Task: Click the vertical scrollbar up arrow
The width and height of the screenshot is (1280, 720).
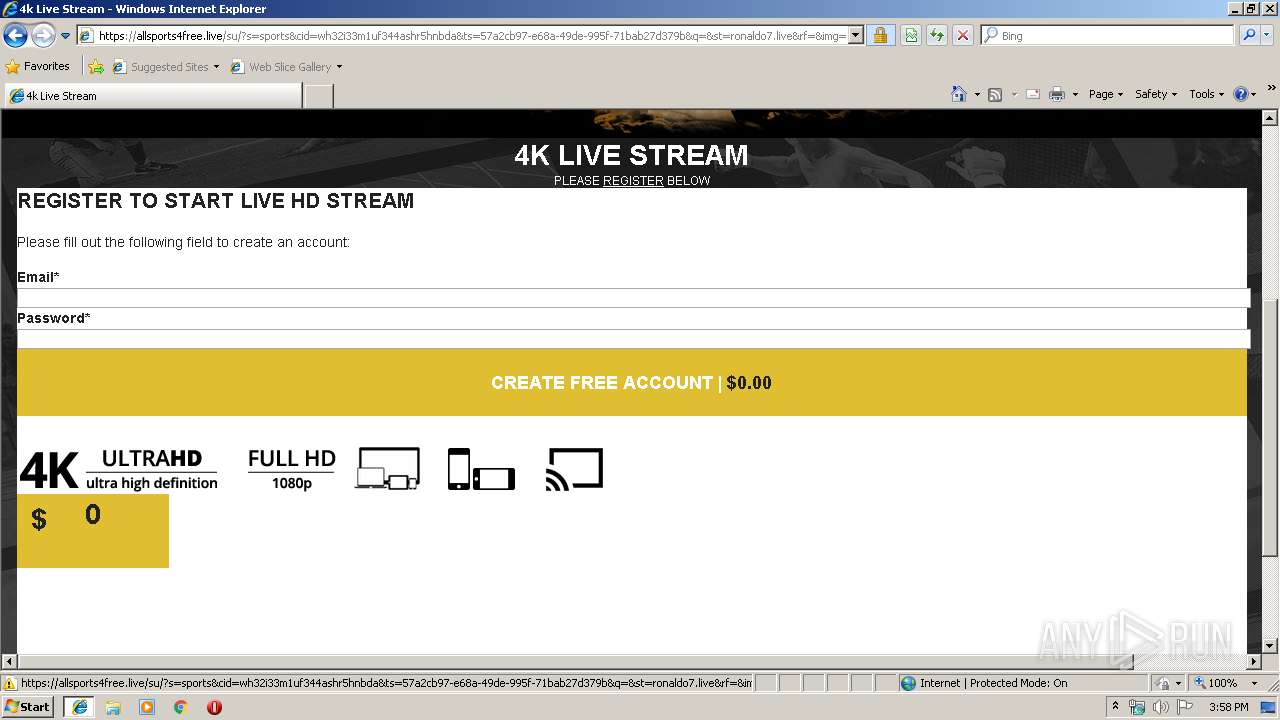Action: coord(1270,117)
